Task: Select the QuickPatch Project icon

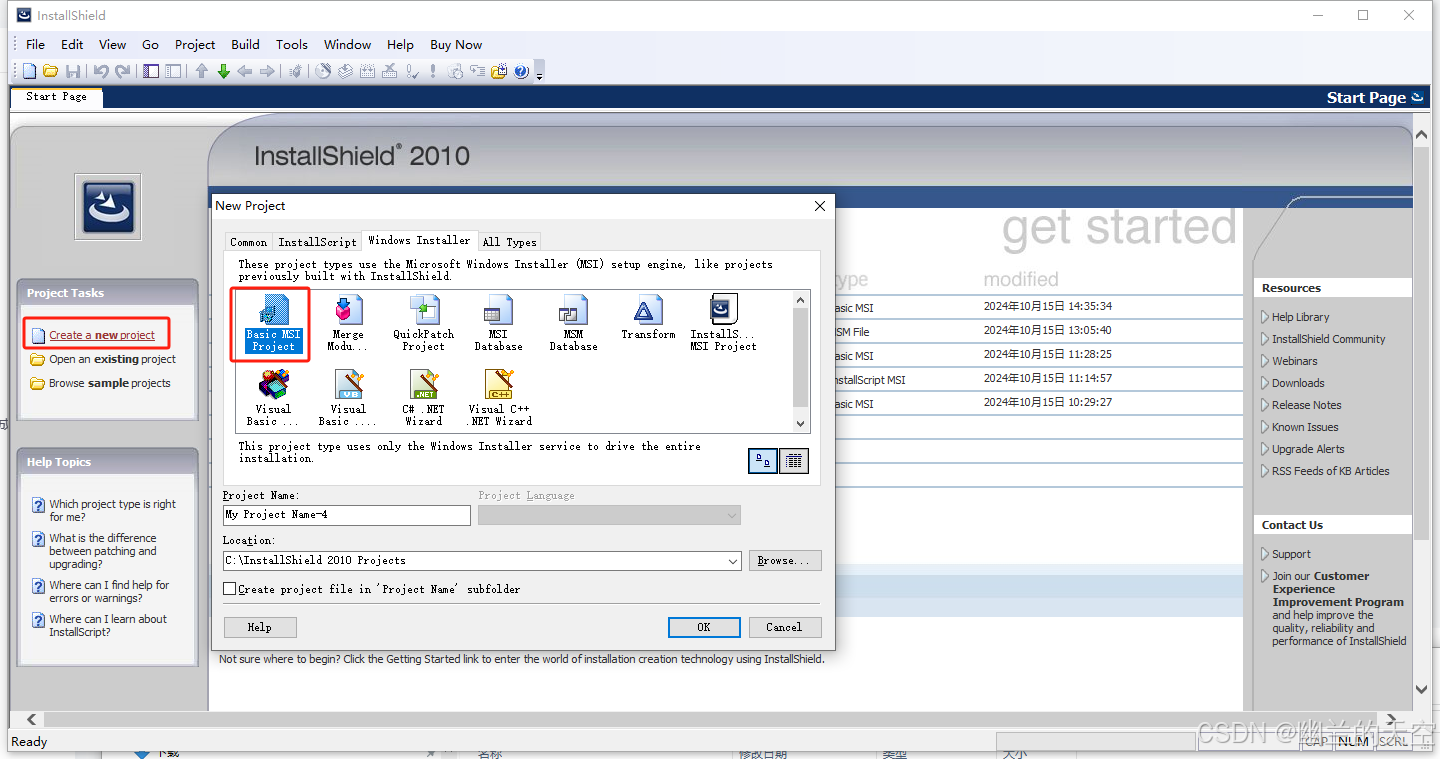Action: (x=423, y=323)
